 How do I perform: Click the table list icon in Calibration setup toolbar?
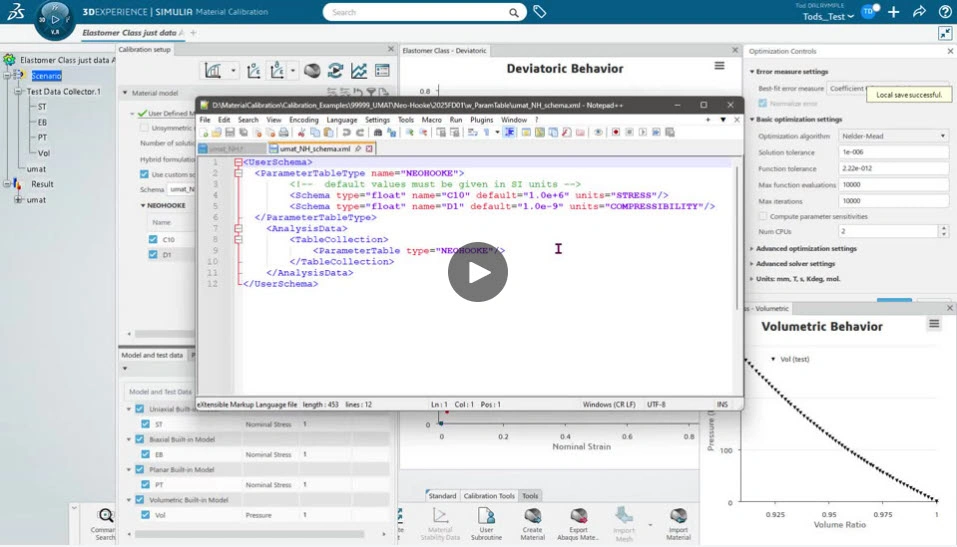pyautogui.click(x=382, y=71)
